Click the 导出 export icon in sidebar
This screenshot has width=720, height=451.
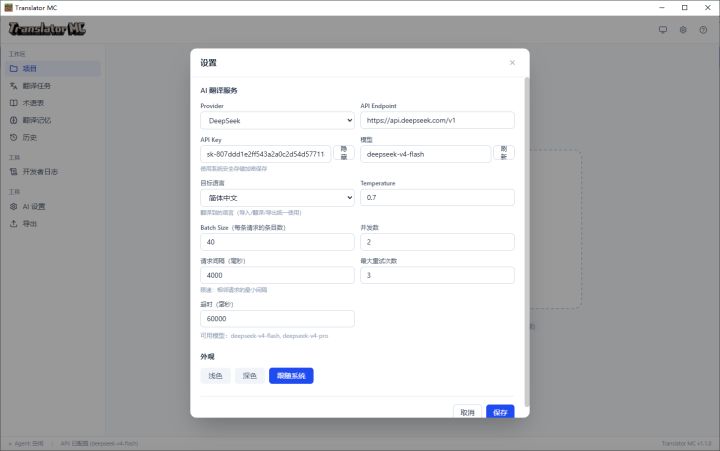(x=14, y=224)
